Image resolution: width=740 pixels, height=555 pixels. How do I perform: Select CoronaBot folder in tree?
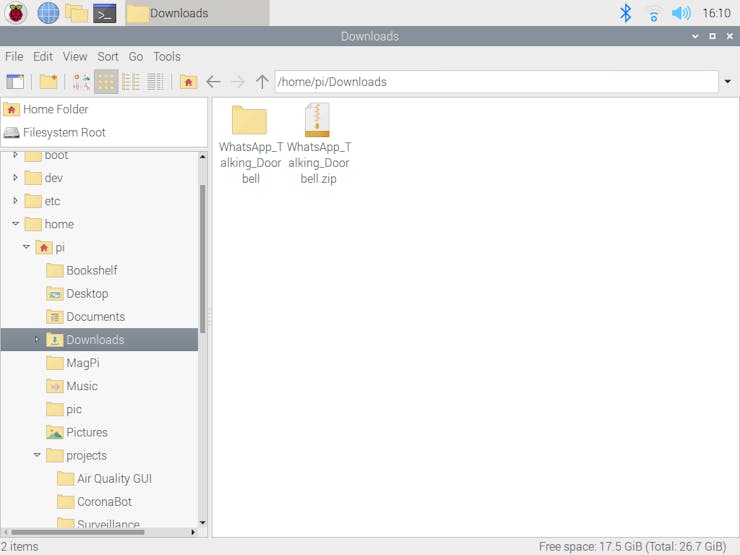click(x=99, y=502)
